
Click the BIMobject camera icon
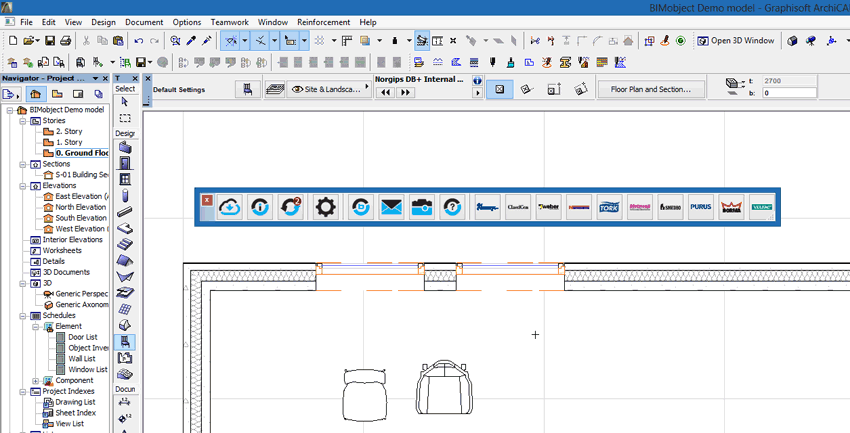click(x=422, y=207)
